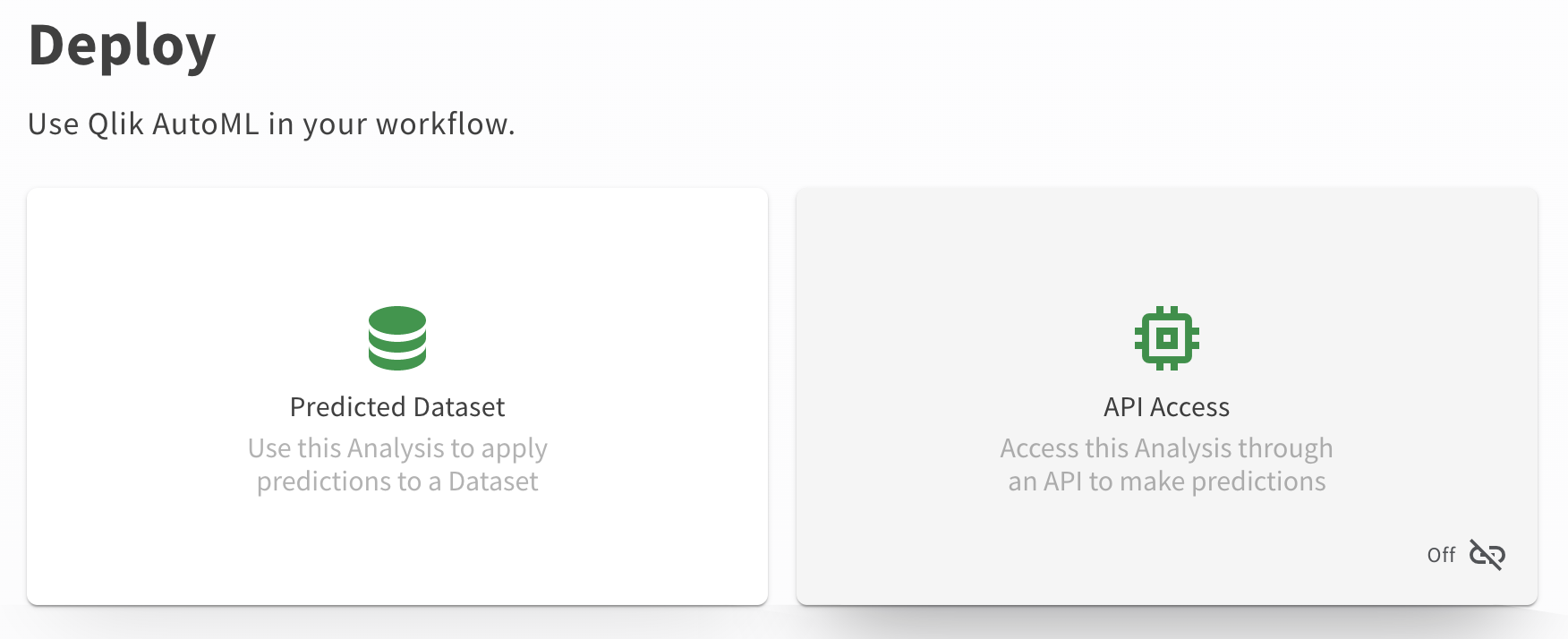Viewport: 1568px width, 639px height.
Task: Toggle the API Access "Off" status label
Action: [1441, 556]
